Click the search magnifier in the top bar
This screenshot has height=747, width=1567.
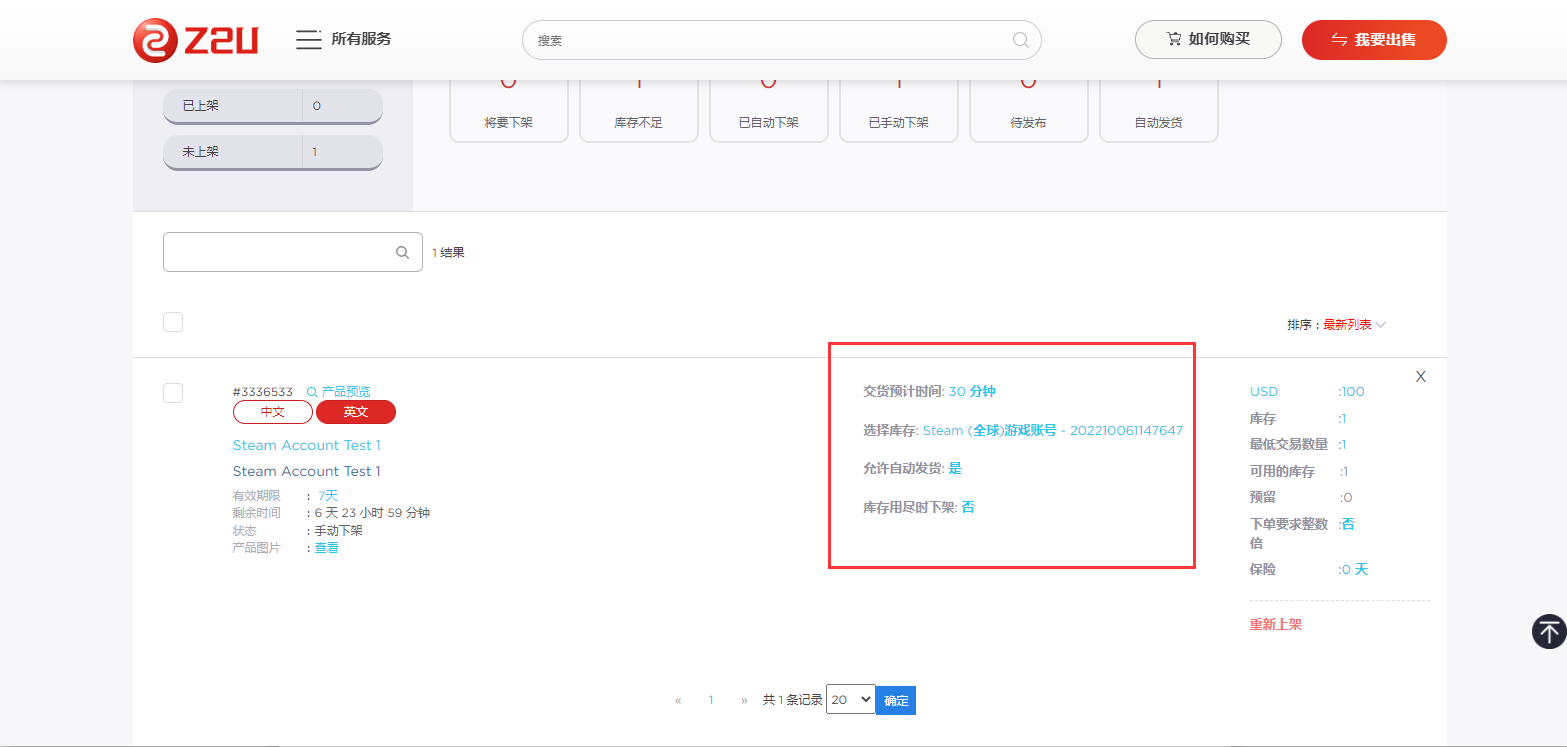pyautogui.click(x=1020, y=40)
